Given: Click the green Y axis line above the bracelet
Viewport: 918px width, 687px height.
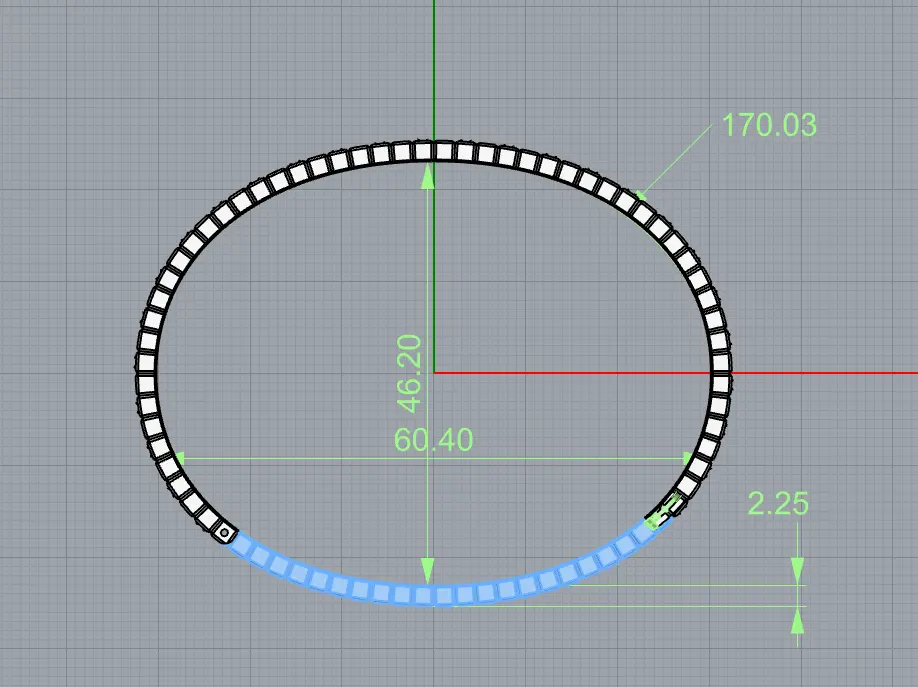Looking at the screenshot, I should click(434, 70).
